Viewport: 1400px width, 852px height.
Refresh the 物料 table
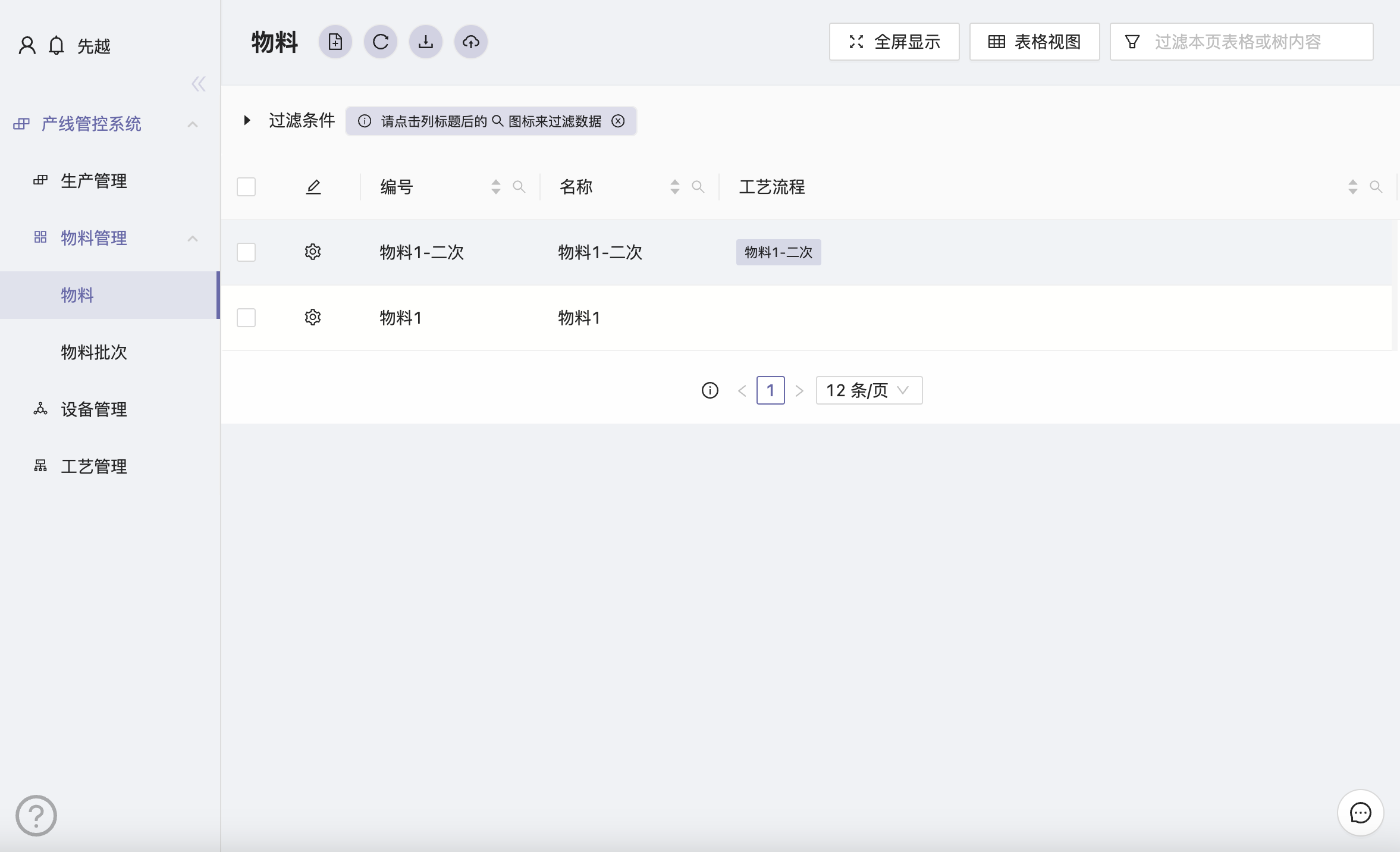(x=381, y=42)
